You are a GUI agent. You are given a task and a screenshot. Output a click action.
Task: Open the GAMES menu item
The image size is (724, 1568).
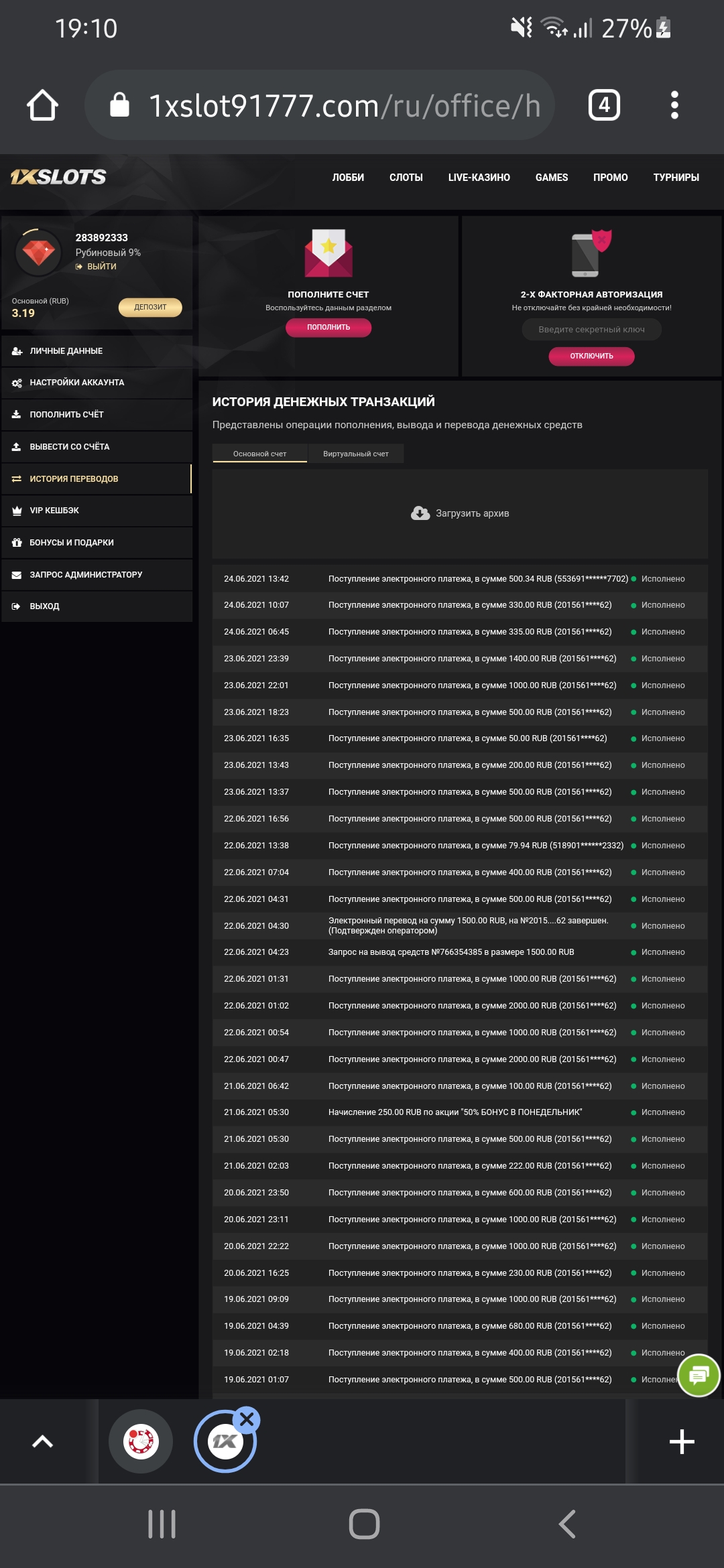tap(552, 178)
